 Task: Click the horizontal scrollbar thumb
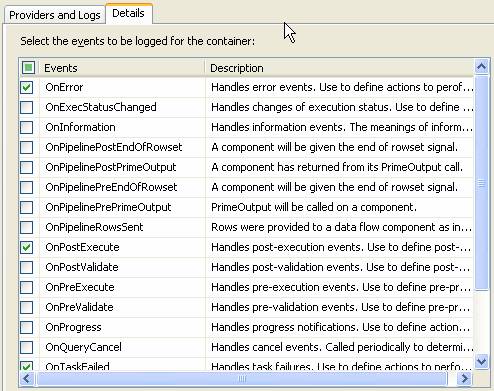point(242,379)
